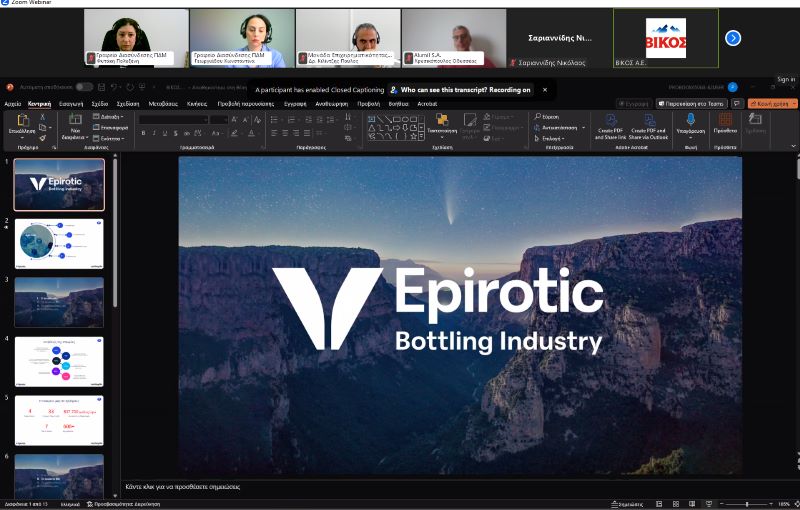Click the Create PDF and Share link icon

(610, 121)
